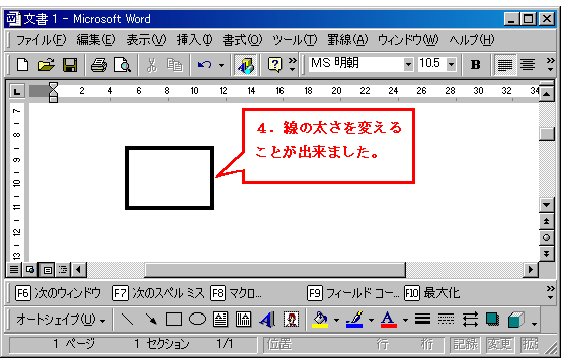574x364 pixels.
Task: Click F10 最大化 button
Action: (x=432, y=293)
